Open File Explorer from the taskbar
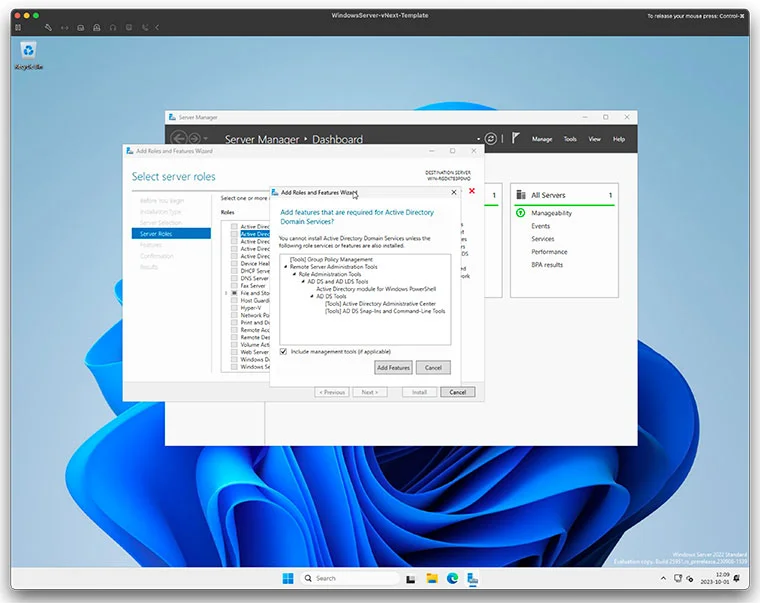The width and height of the screenshot is (760, 603). click(432, 578)
